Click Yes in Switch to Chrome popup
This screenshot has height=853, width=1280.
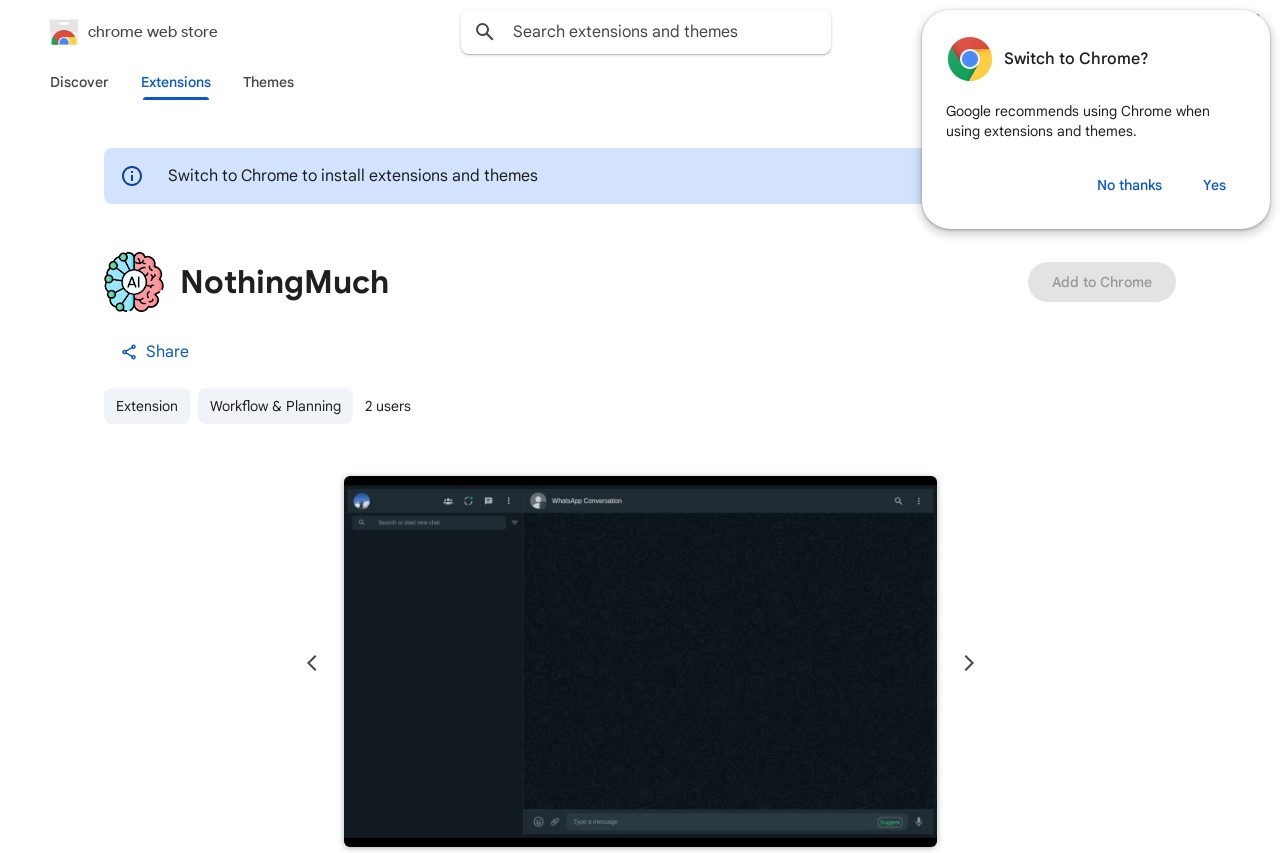click(1214, 185)
